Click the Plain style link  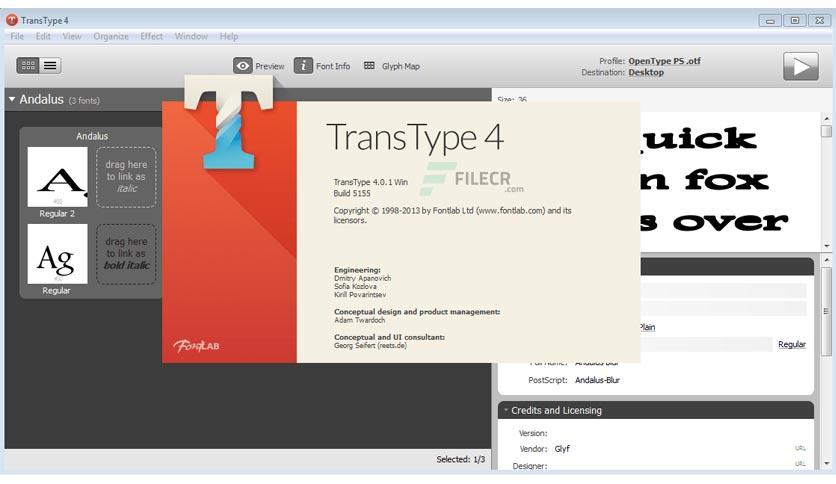647,327
